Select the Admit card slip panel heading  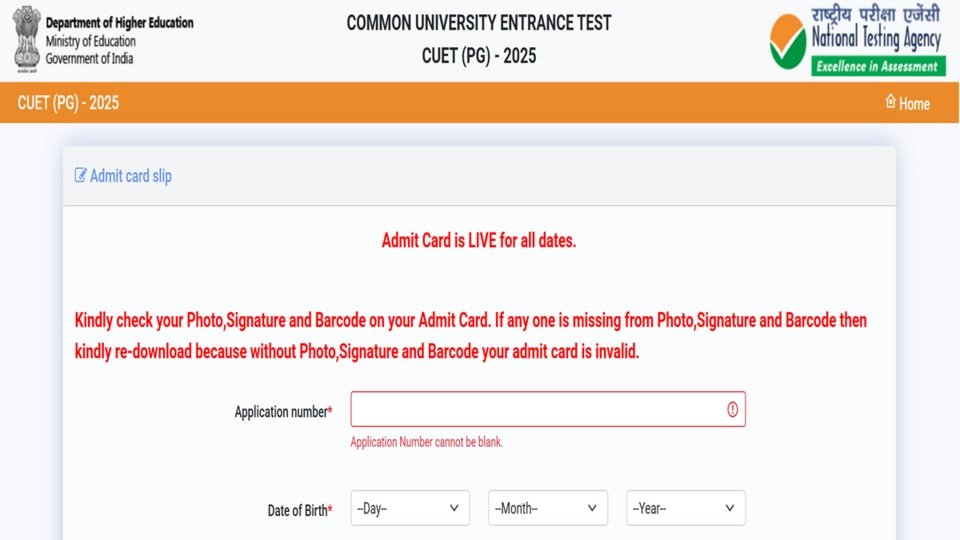pyautogui.click(x=131, y=176)
